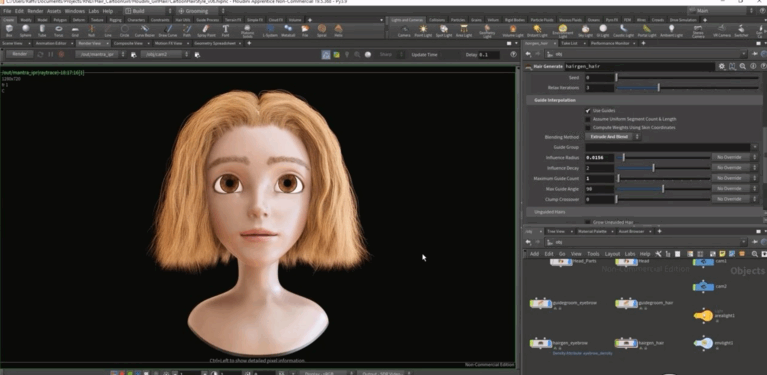The height and width of the screenshot is (375, 767).
Task: Select the Sphere shelf tool
Action: (x=25, y=30)
